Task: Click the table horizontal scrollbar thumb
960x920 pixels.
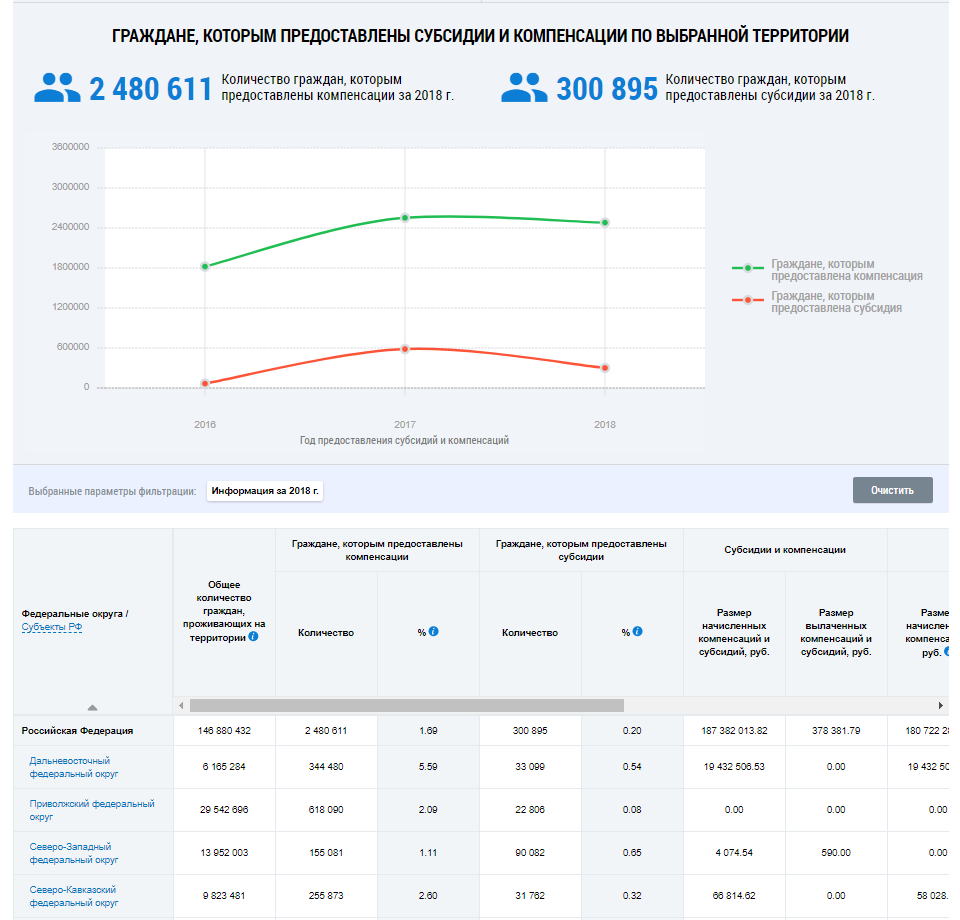Action: (406, 705)
